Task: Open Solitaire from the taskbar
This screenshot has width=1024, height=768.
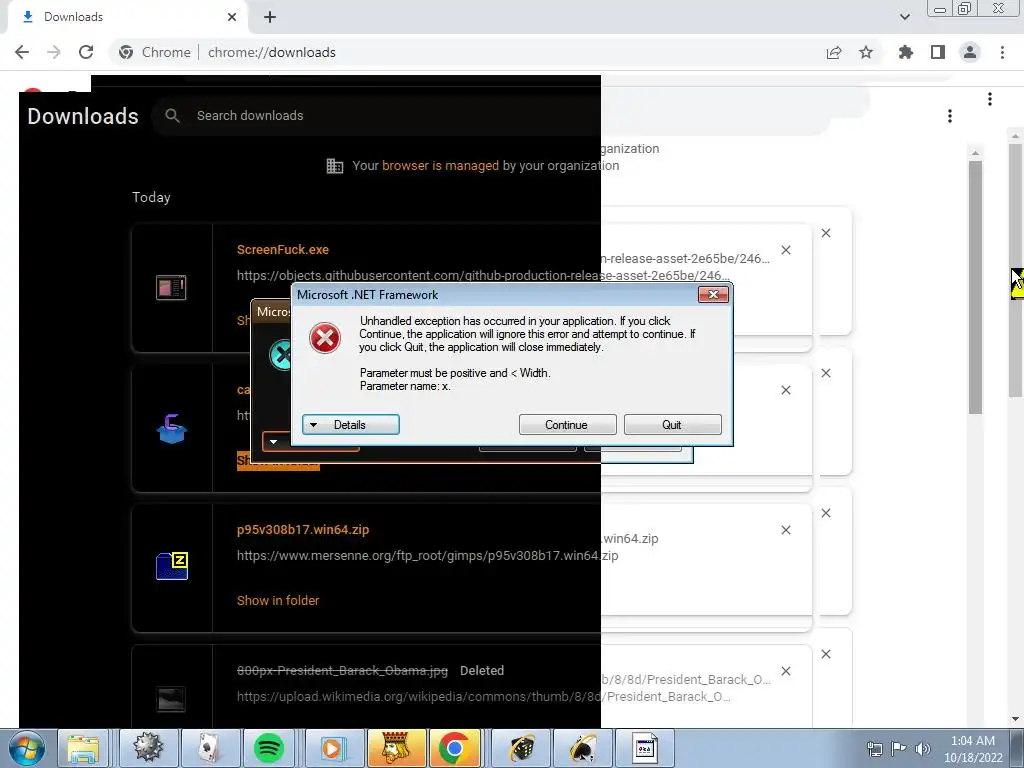Action: click(209, 748)
